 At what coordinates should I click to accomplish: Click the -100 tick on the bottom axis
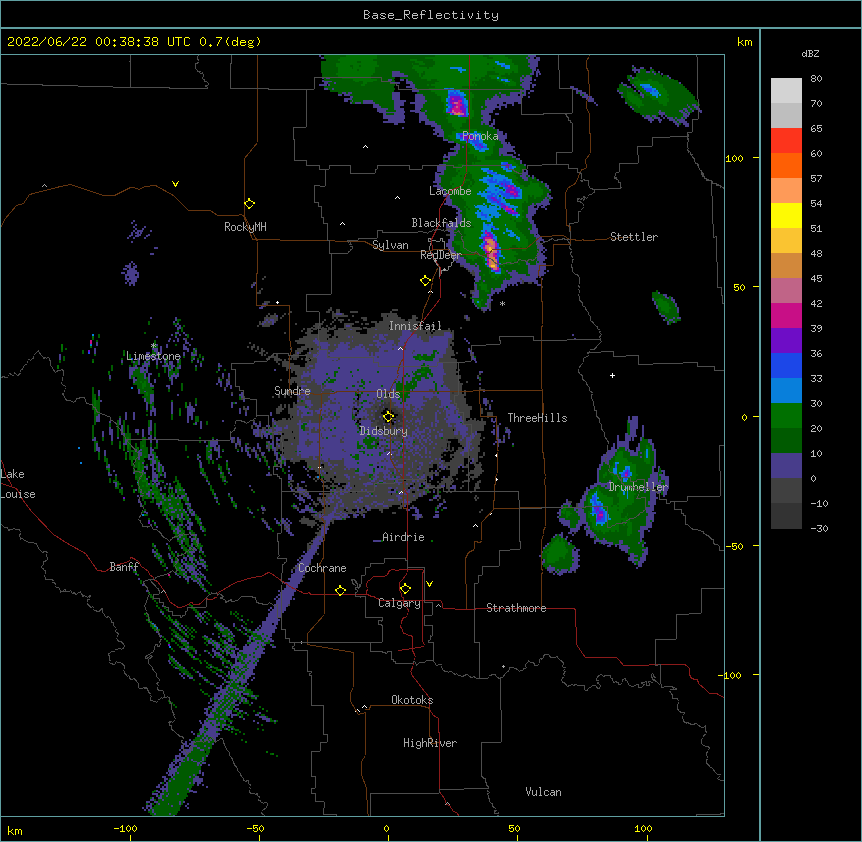125,828
